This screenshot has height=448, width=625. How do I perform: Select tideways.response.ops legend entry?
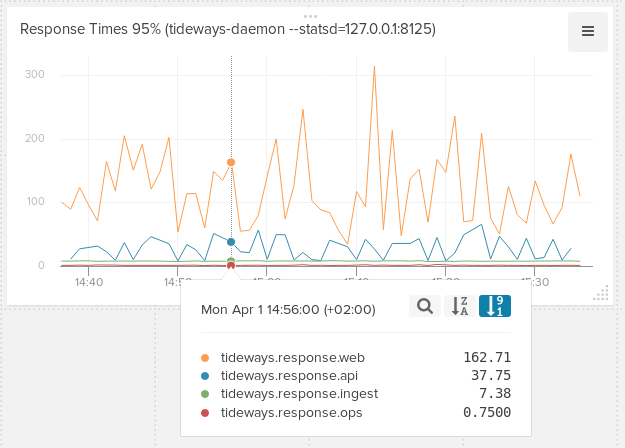(x=291, y=413)
